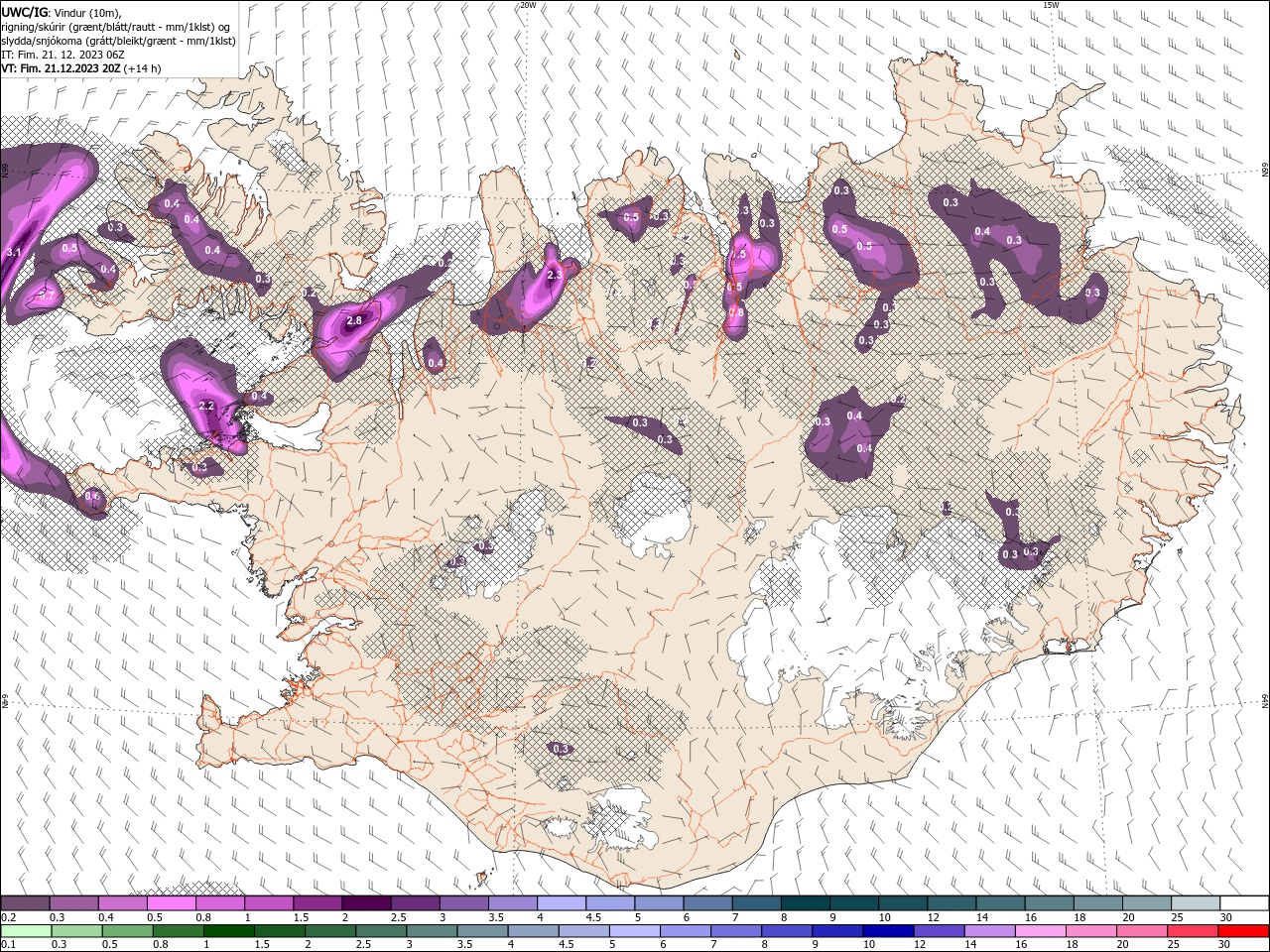Click the 'UWC/IG: Vindur (10m),' title text
This screenshot has width=1270, height=952.
tap(62, 12)
